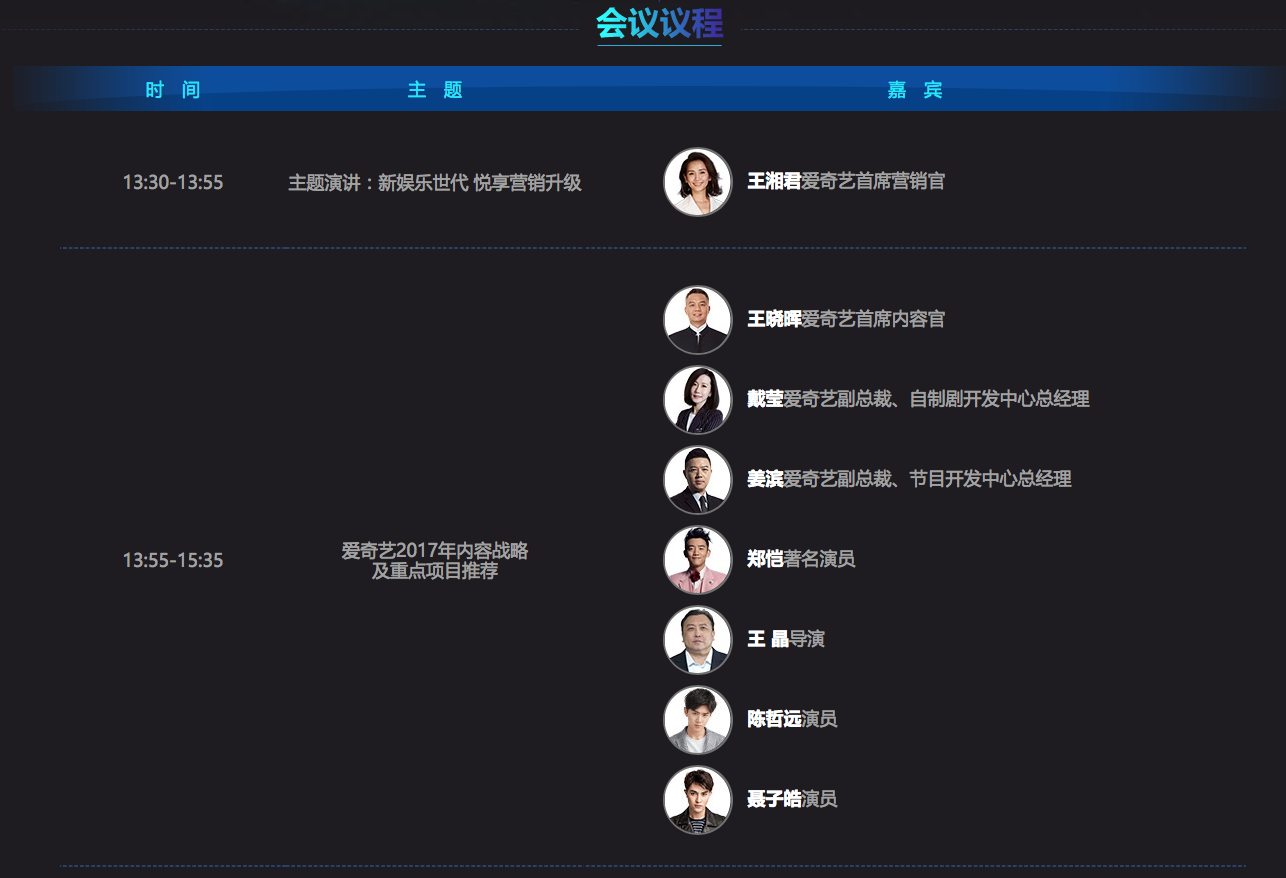This screenshot has width=1286, height=878.
Task: Click the text 王 晶导演
Action: 786,639
